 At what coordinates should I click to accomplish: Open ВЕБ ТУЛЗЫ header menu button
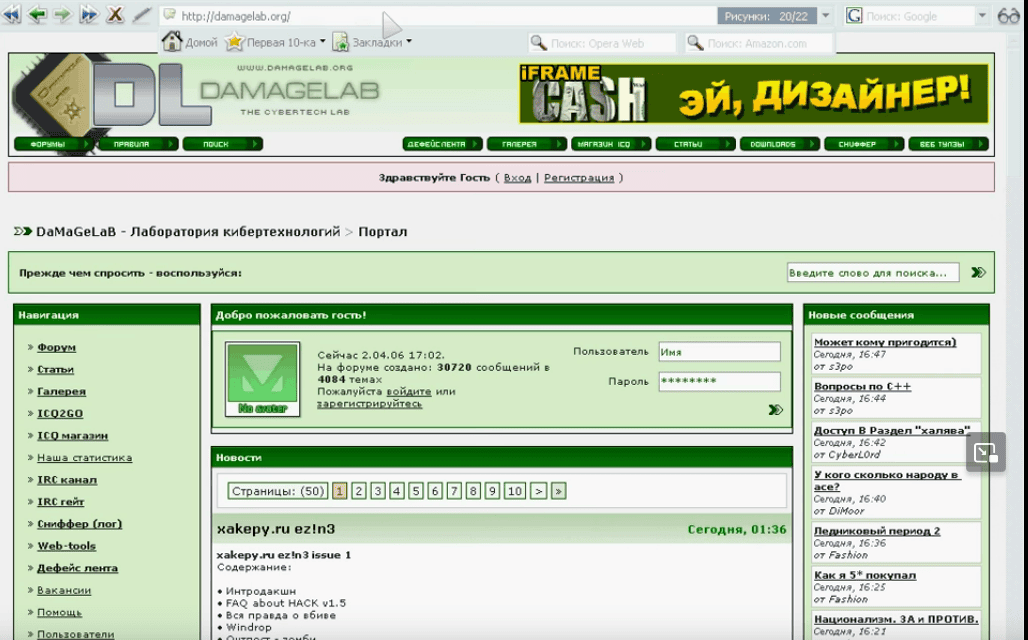pos(949,144)
